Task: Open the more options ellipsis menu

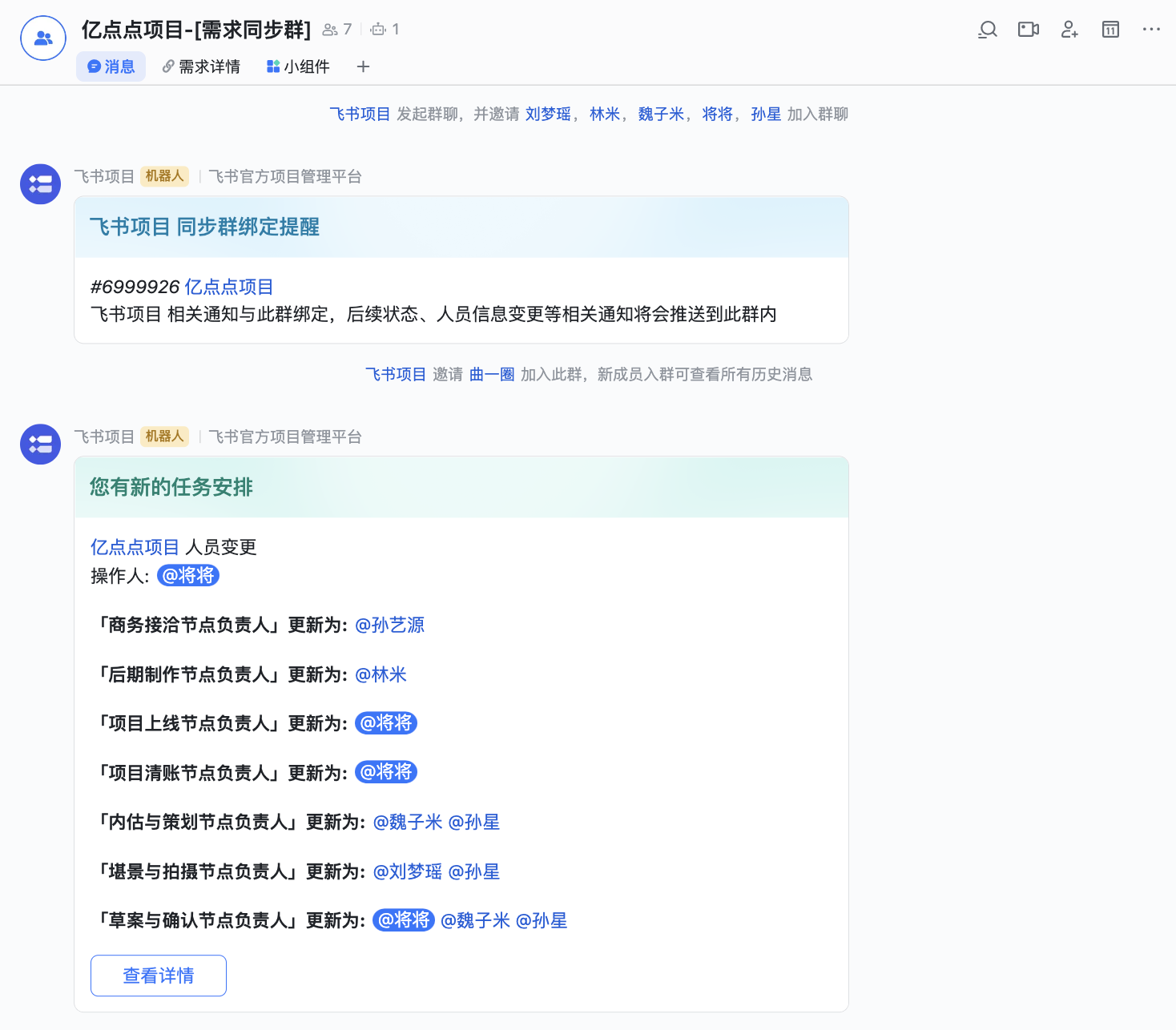Action: [x=1151, y=30]
